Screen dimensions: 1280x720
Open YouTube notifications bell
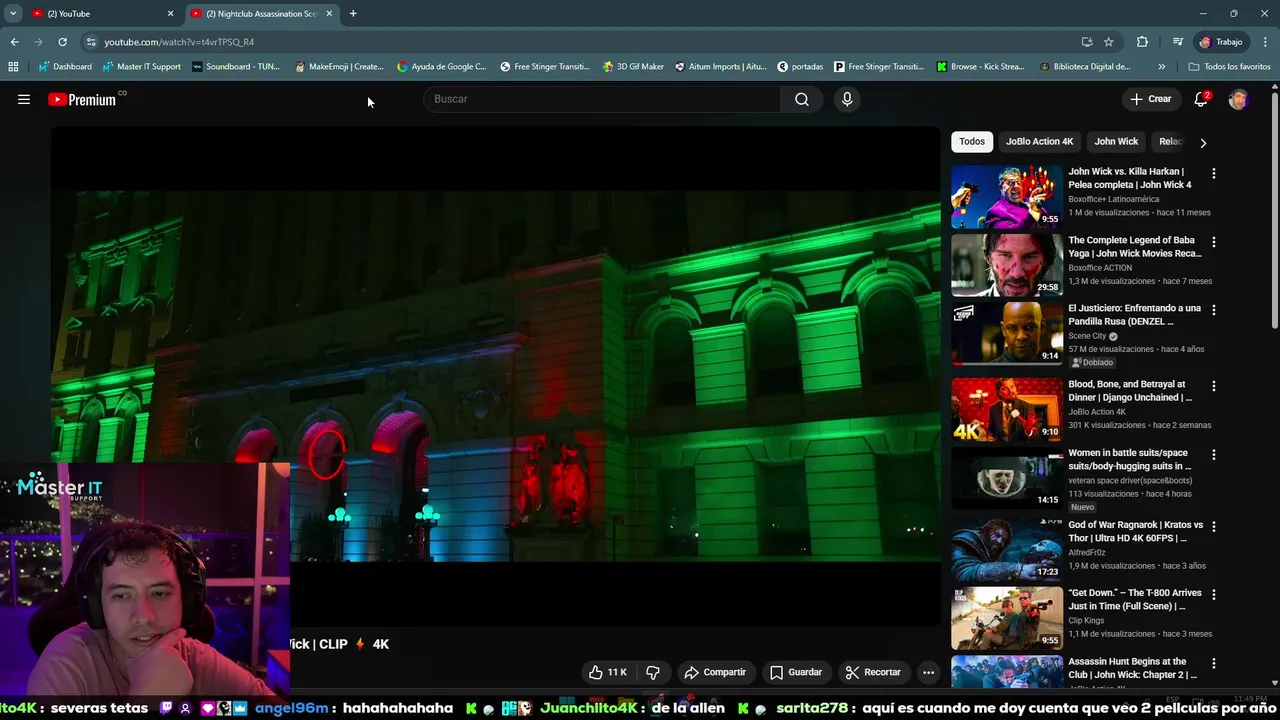1201,99
